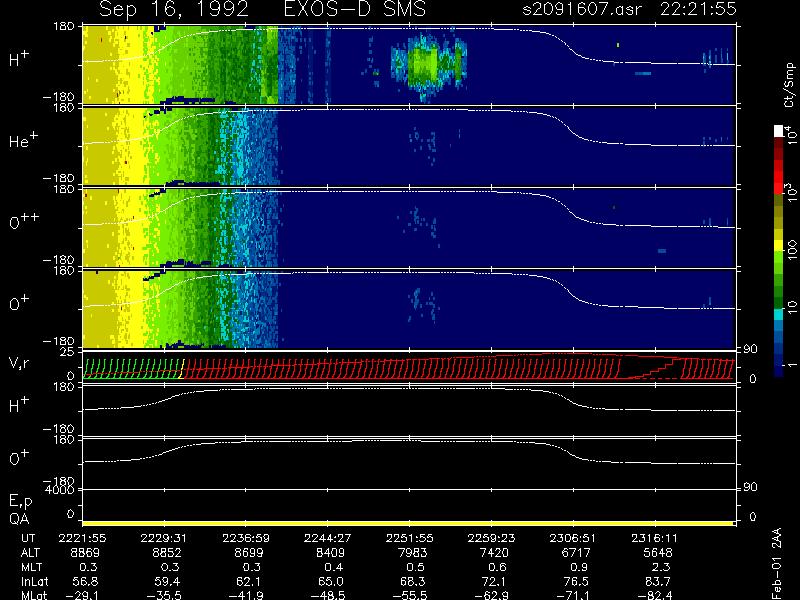800x600 pixels.
Task: Click the UT value "2229:31"
Action: (x=164, y=538)
